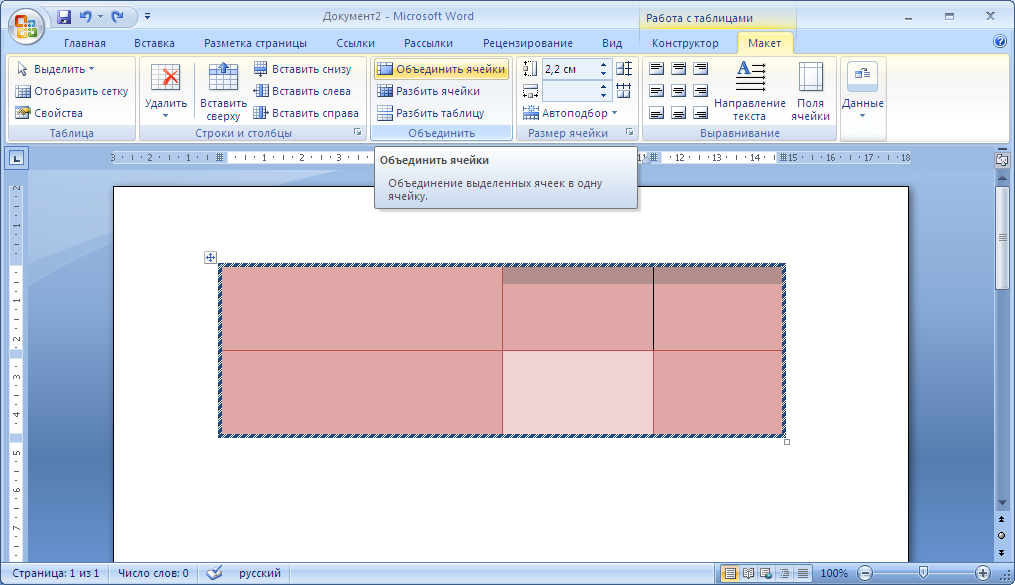Click Объединить ячейки
This screenshot has width=1015, height=585.
click(x=441, y=69)
